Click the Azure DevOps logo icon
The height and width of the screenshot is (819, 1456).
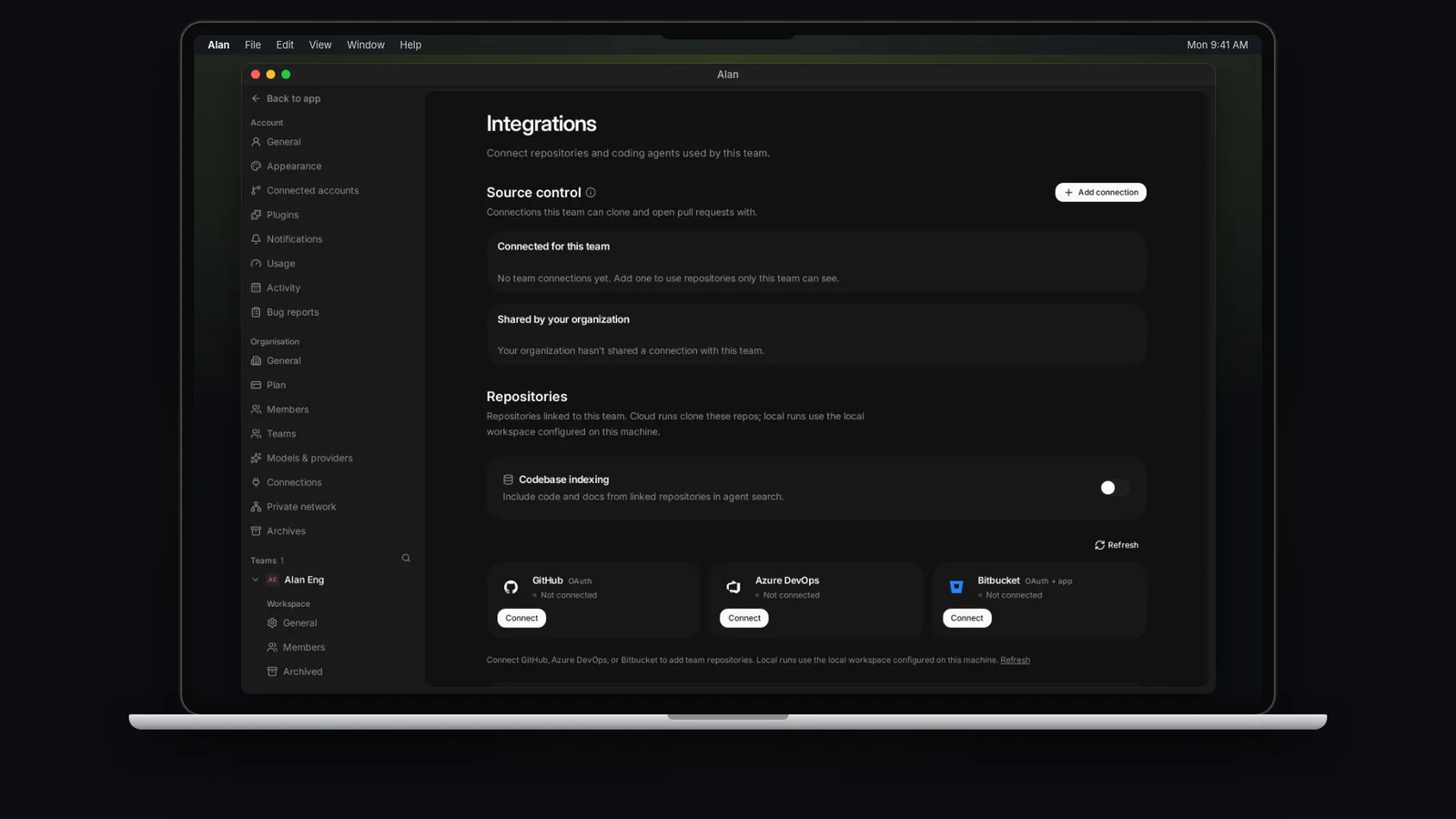(733, 587)
